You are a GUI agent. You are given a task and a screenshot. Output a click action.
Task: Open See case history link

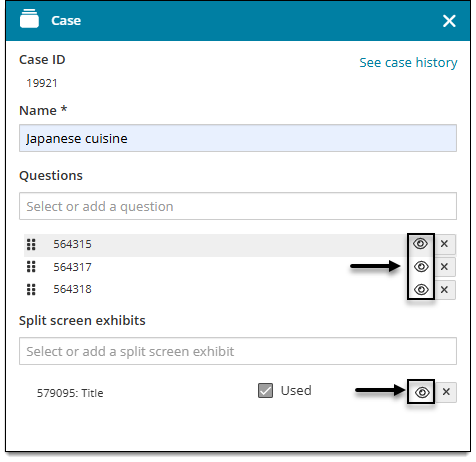coord(408,63)
